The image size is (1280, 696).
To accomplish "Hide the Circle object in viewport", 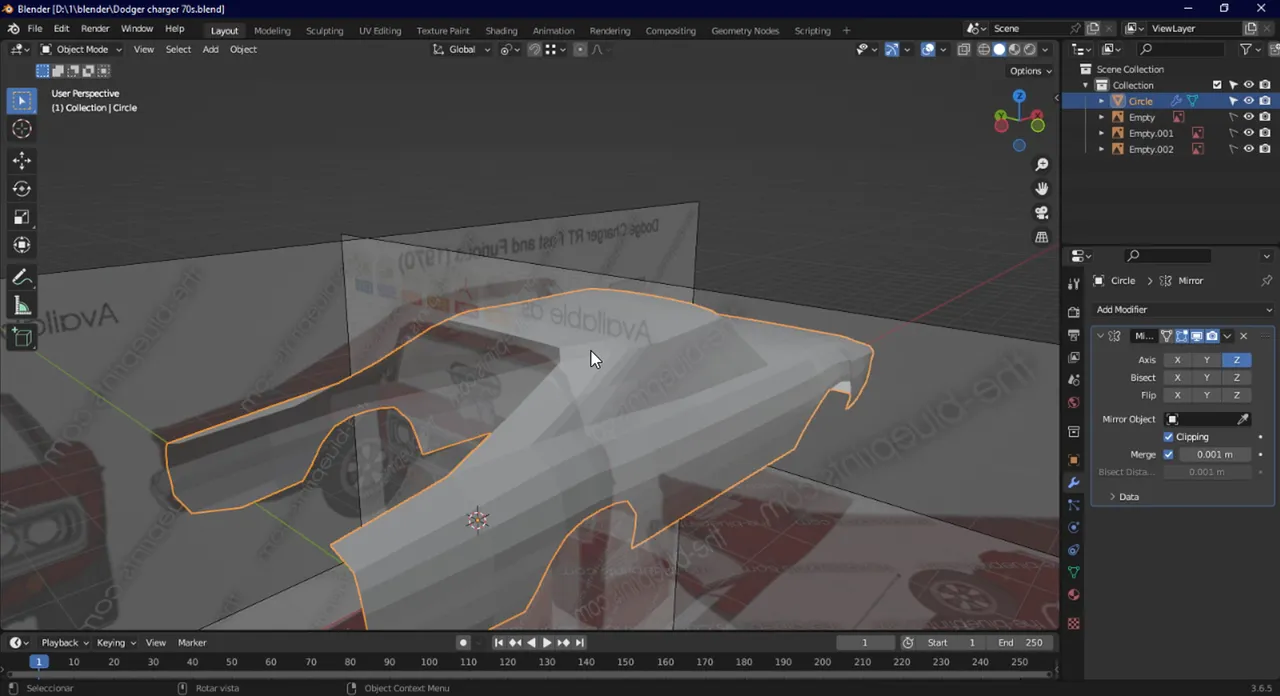I will 1248,101.
